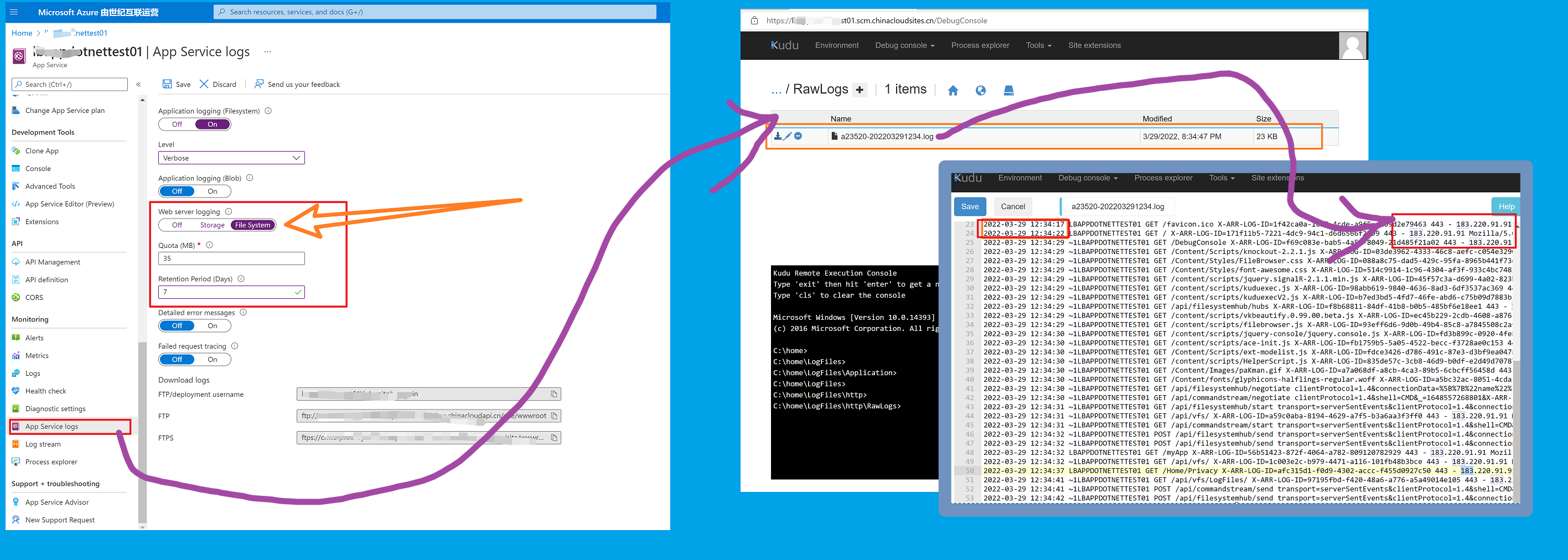Expand the Tools menu in Kudu
The width and height of the screenshot is (1568, 560).
1038,45
